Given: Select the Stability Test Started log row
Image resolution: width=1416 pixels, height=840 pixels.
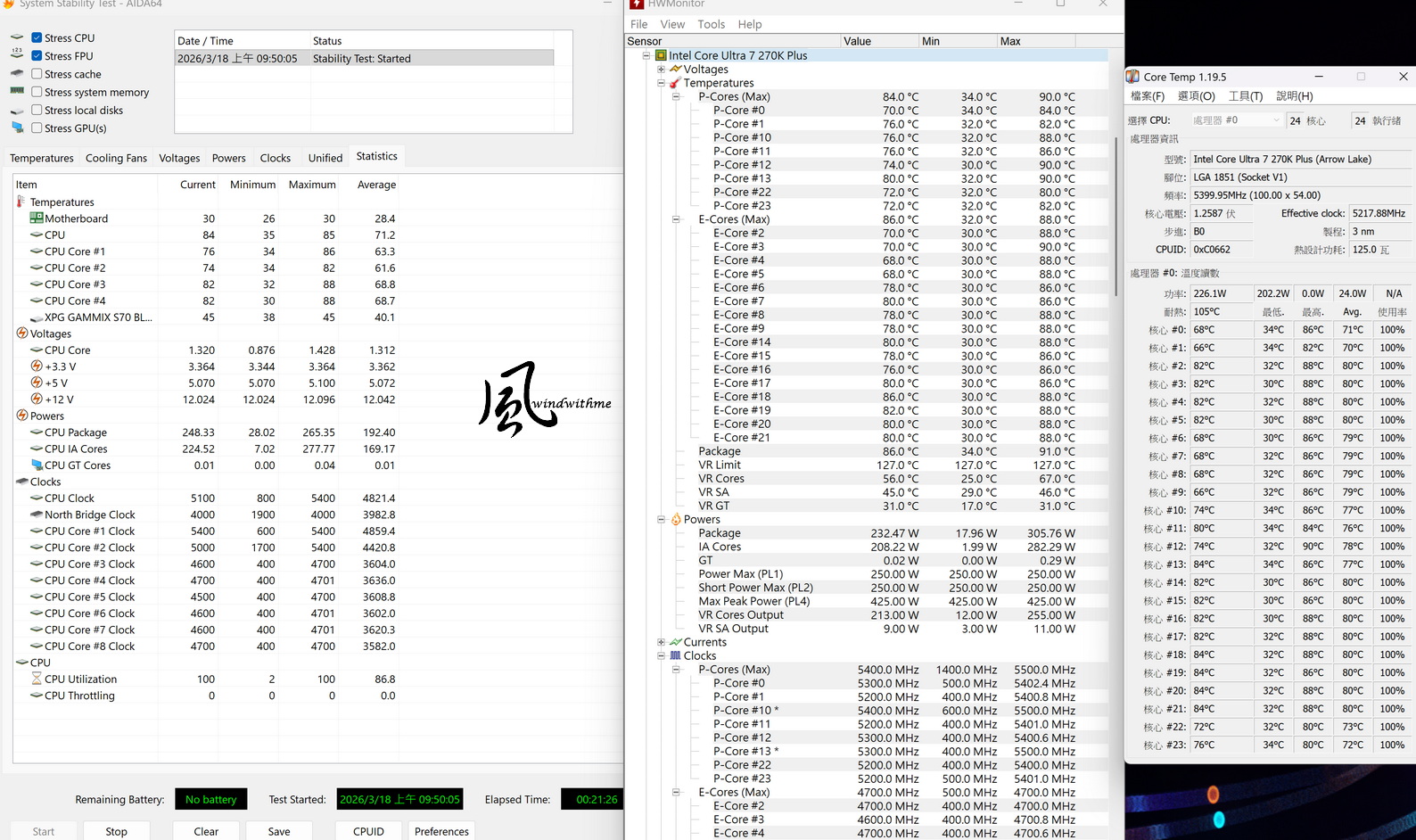Looking at the screenshot, I should (364, 59).
